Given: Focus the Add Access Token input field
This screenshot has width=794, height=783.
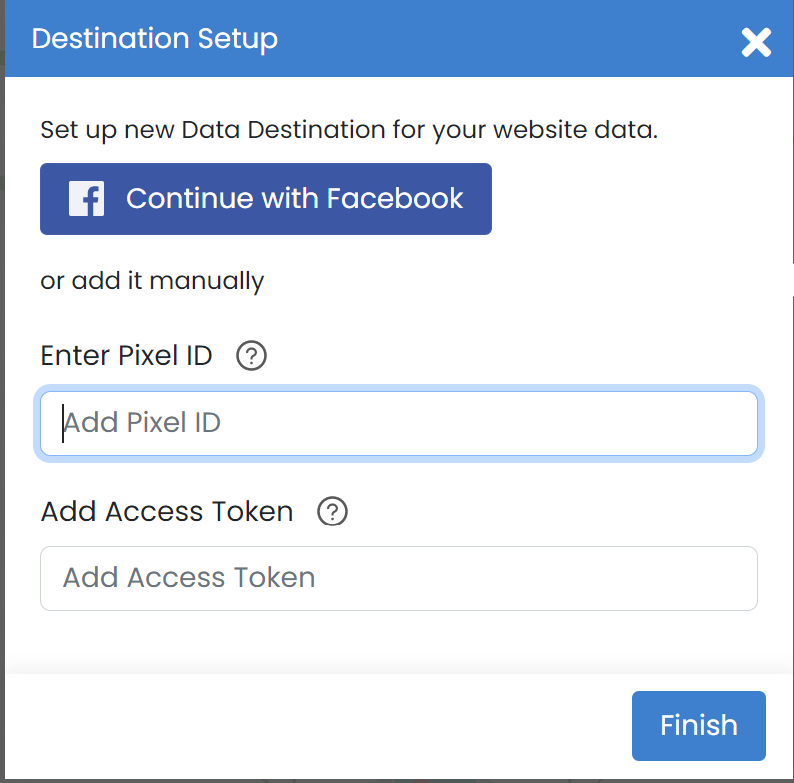Looking at the screenshot, I should 399,578.
